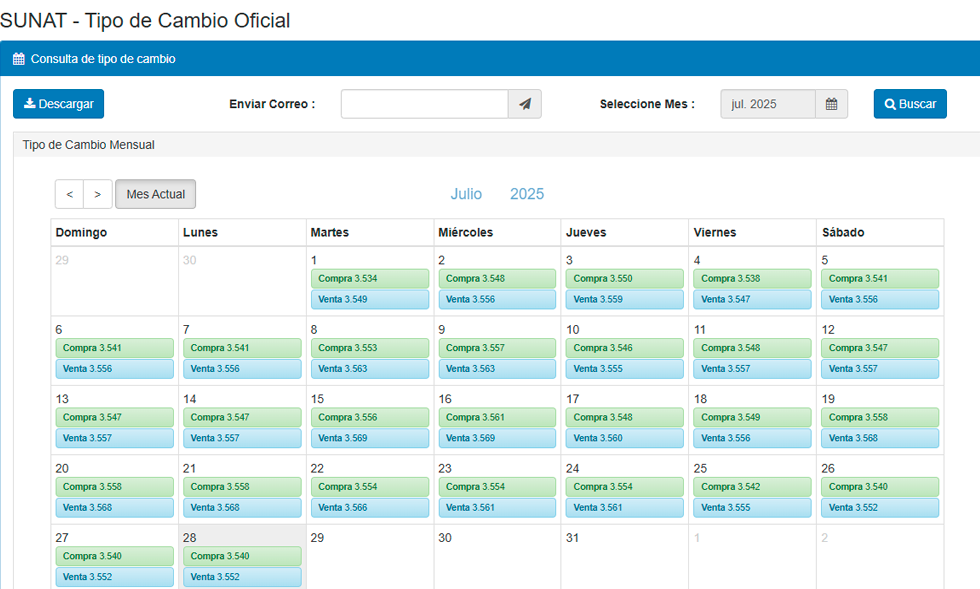Click the Tipo de Cambio Mensual panel heading

coord(89,144)
